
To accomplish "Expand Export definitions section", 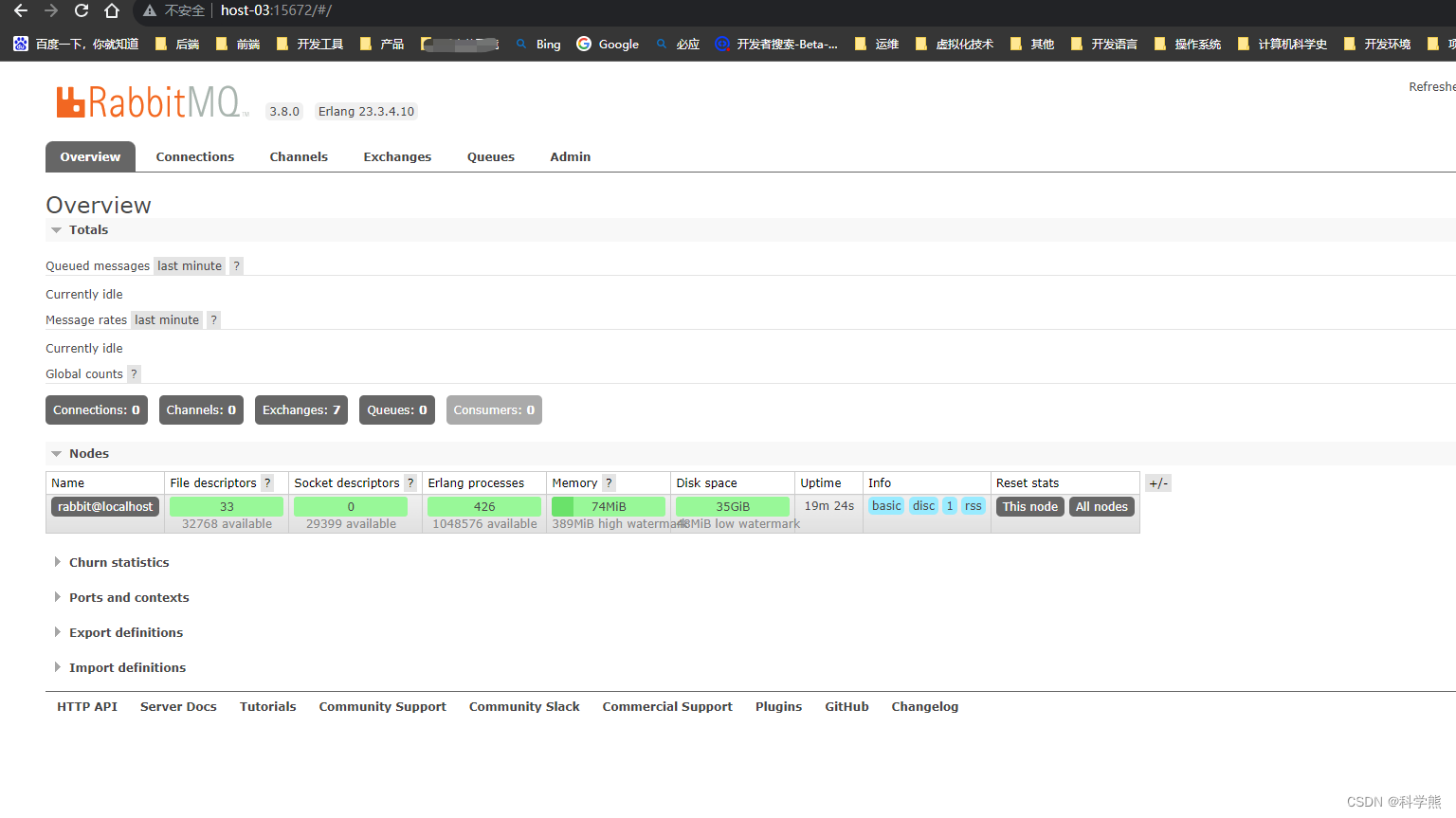I will [x=118, y=632].
